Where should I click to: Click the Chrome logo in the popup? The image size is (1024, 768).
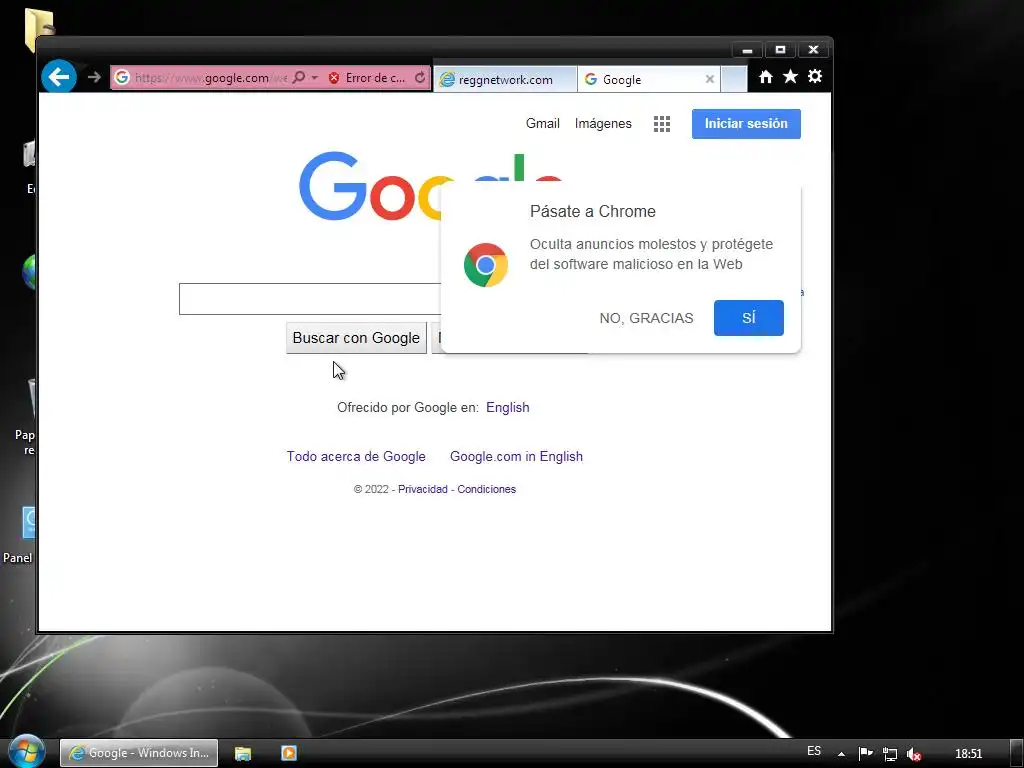coord(485,264)
